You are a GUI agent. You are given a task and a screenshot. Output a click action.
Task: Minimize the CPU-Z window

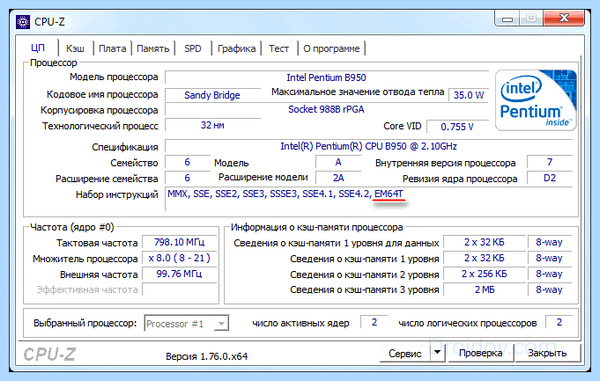point(507,18)
